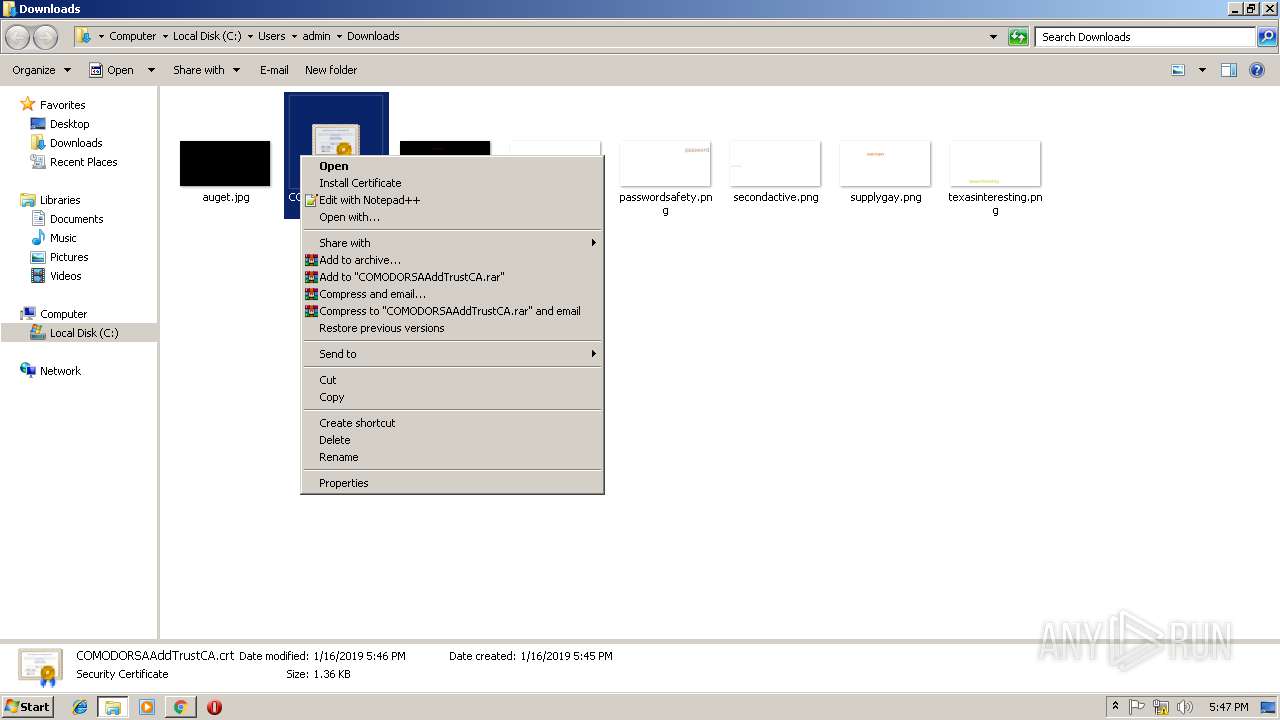Image resolution: width=1280 pixels, height=720 pixels.
Task: Choose Compress to rar and email
Action: click(x=452, y=311)
